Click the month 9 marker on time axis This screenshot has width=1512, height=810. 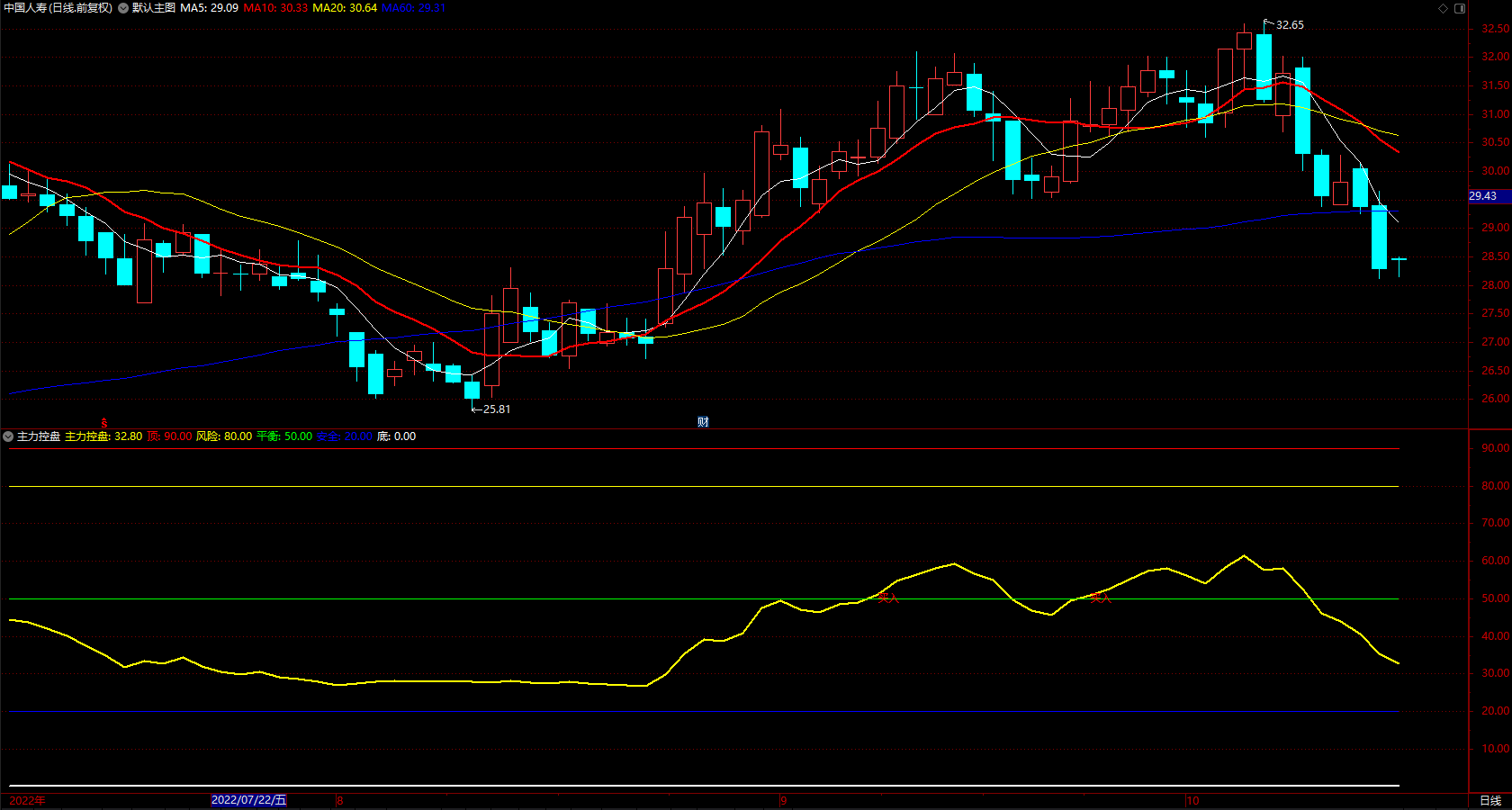783,800
